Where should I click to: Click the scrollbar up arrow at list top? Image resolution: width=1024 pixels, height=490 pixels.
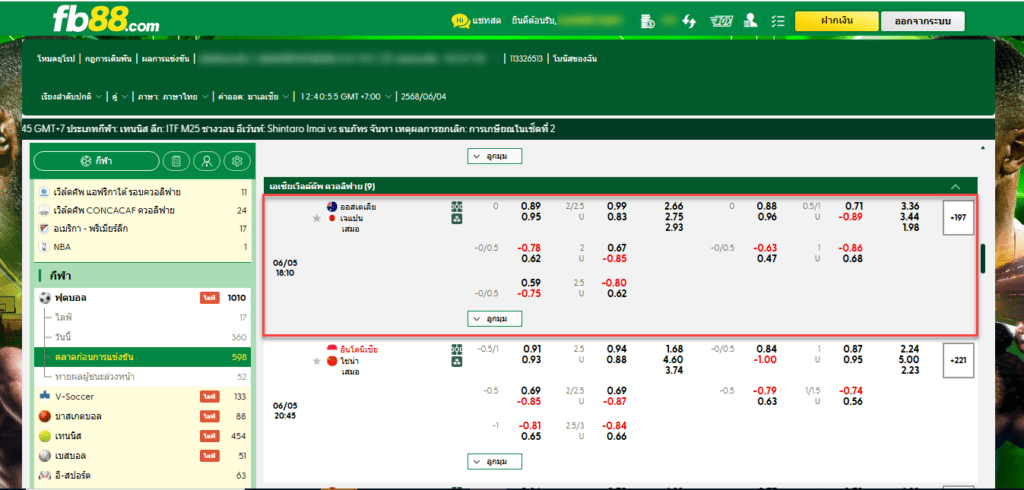tap(984, 149)
